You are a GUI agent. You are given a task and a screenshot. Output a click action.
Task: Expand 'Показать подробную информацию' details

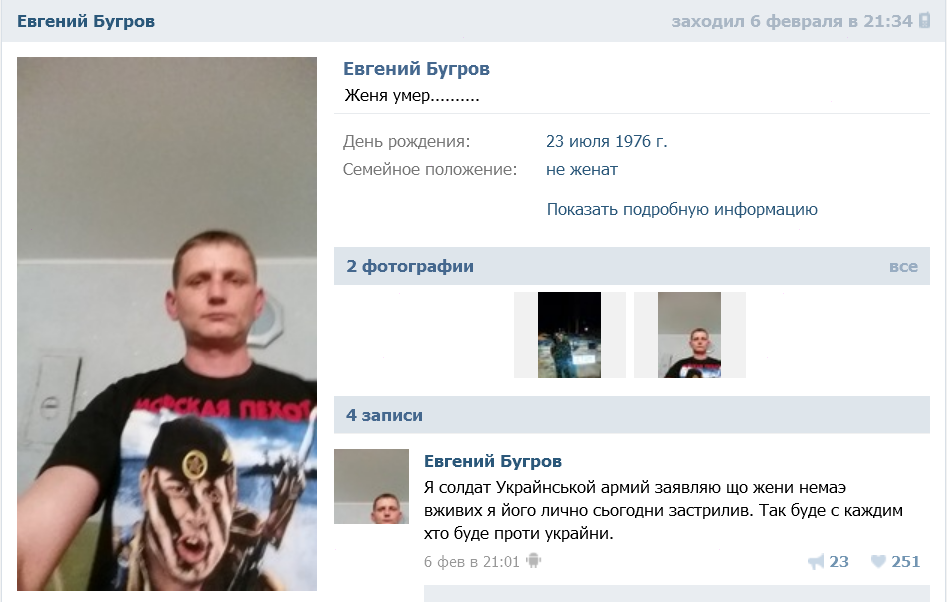[682, 209]
